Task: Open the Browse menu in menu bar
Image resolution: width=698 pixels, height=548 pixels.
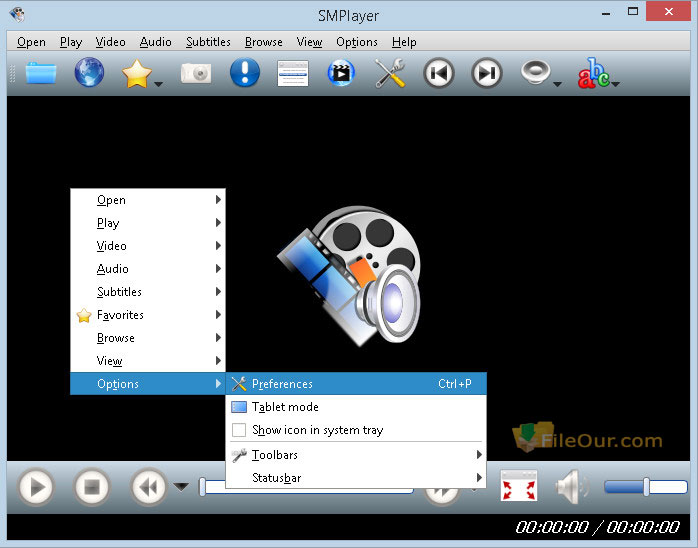Action: 264,42
